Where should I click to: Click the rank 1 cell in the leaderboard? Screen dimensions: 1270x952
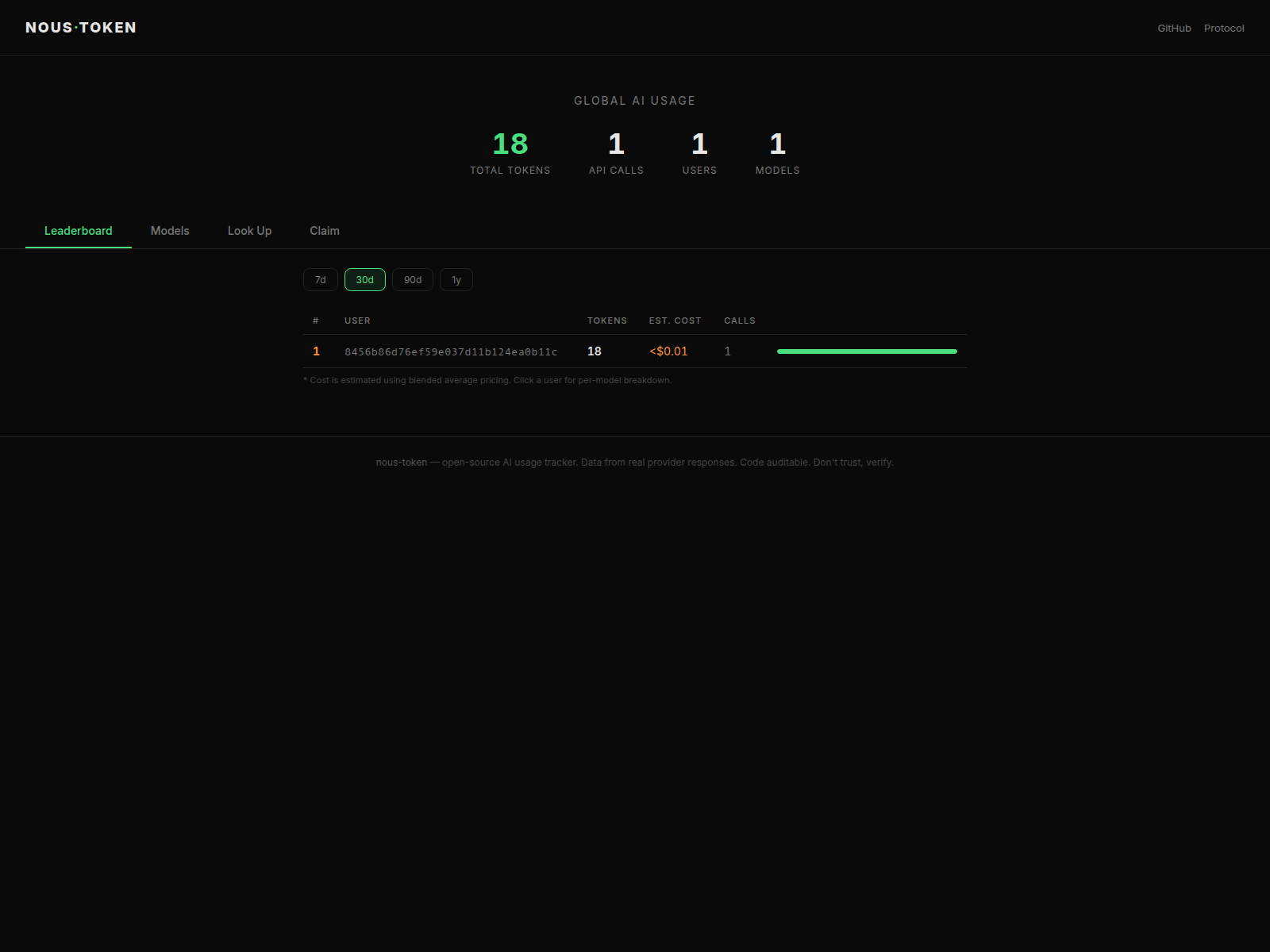316,351
